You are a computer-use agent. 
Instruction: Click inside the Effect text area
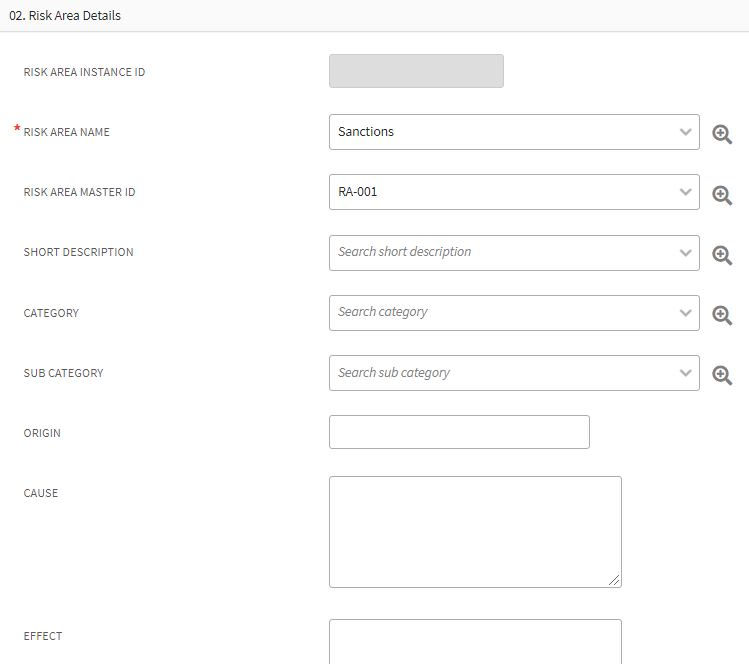tap(475, 642)
